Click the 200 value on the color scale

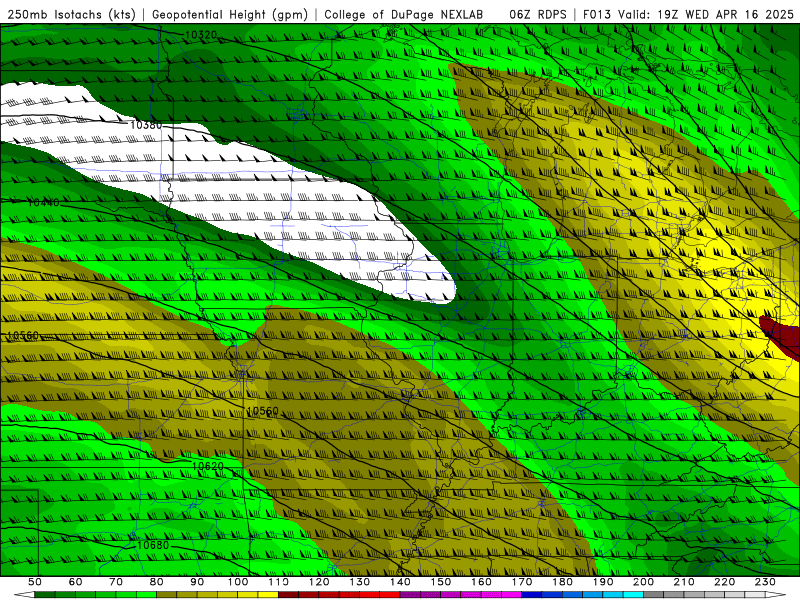(x=644, y=582)
